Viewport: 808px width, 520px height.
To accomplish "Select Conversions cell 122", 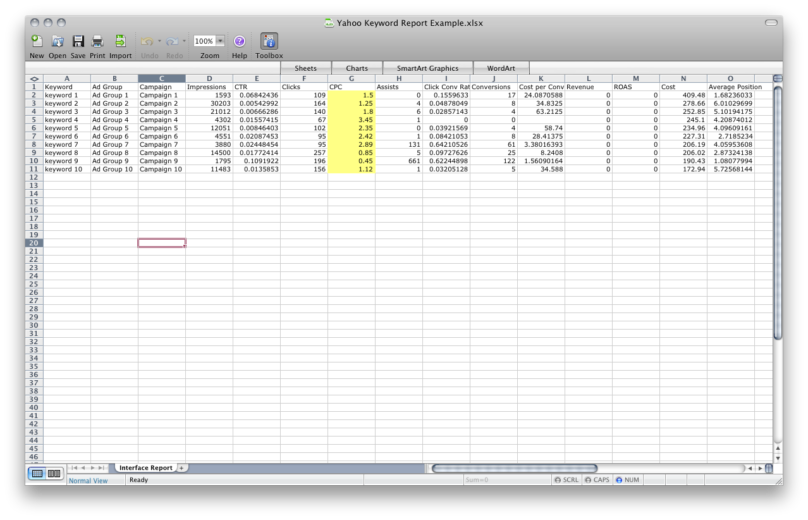I will tap(493, 161).
